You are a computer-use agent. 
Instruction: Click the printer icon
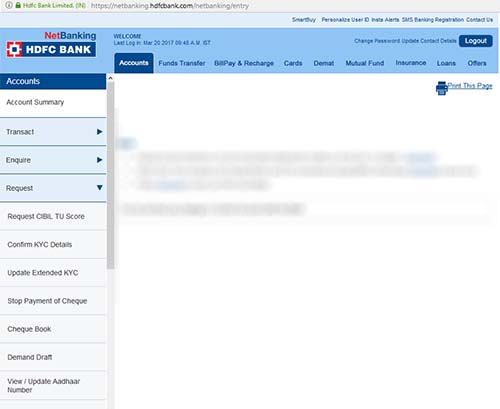pyautogui.click(x=442, y=88)
